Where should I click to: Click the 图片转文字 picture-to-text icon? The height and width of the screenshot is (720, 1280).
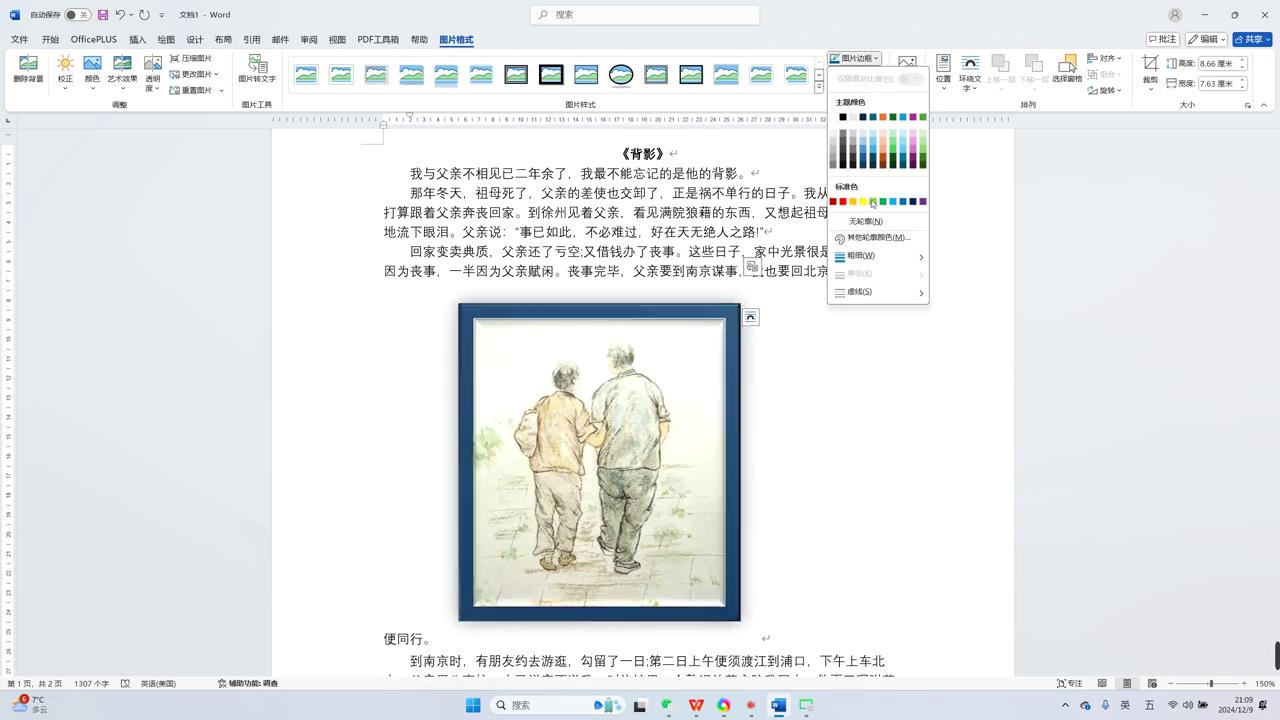[x=257, y=68]
